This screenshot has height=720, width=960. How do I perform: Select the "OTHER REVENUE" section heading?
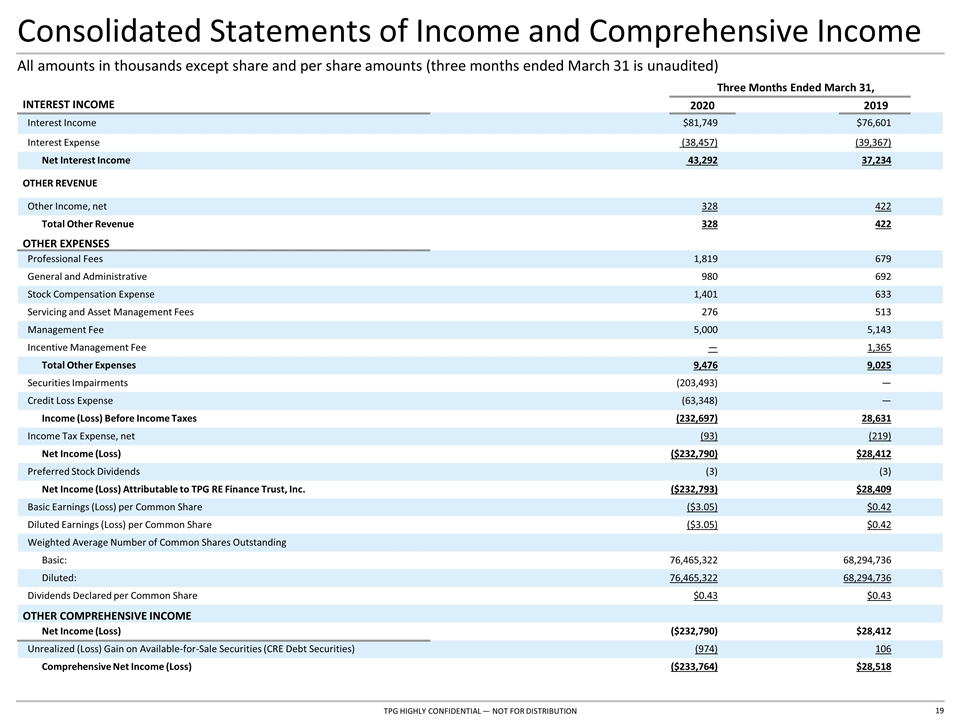60,183
